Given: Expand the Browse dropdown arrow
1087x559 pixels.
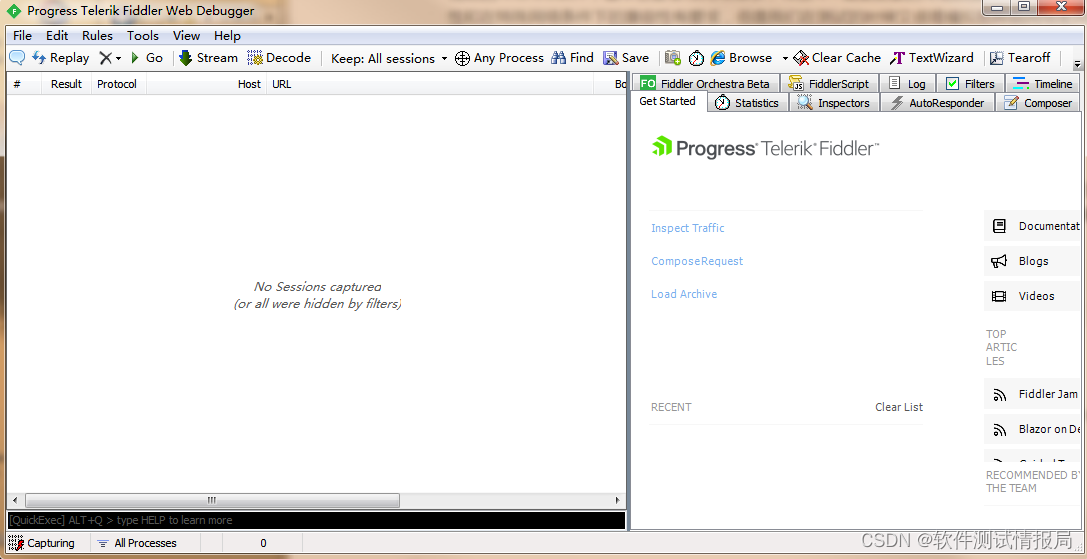Looking at the screenshot, I should (x=785, y=58).
